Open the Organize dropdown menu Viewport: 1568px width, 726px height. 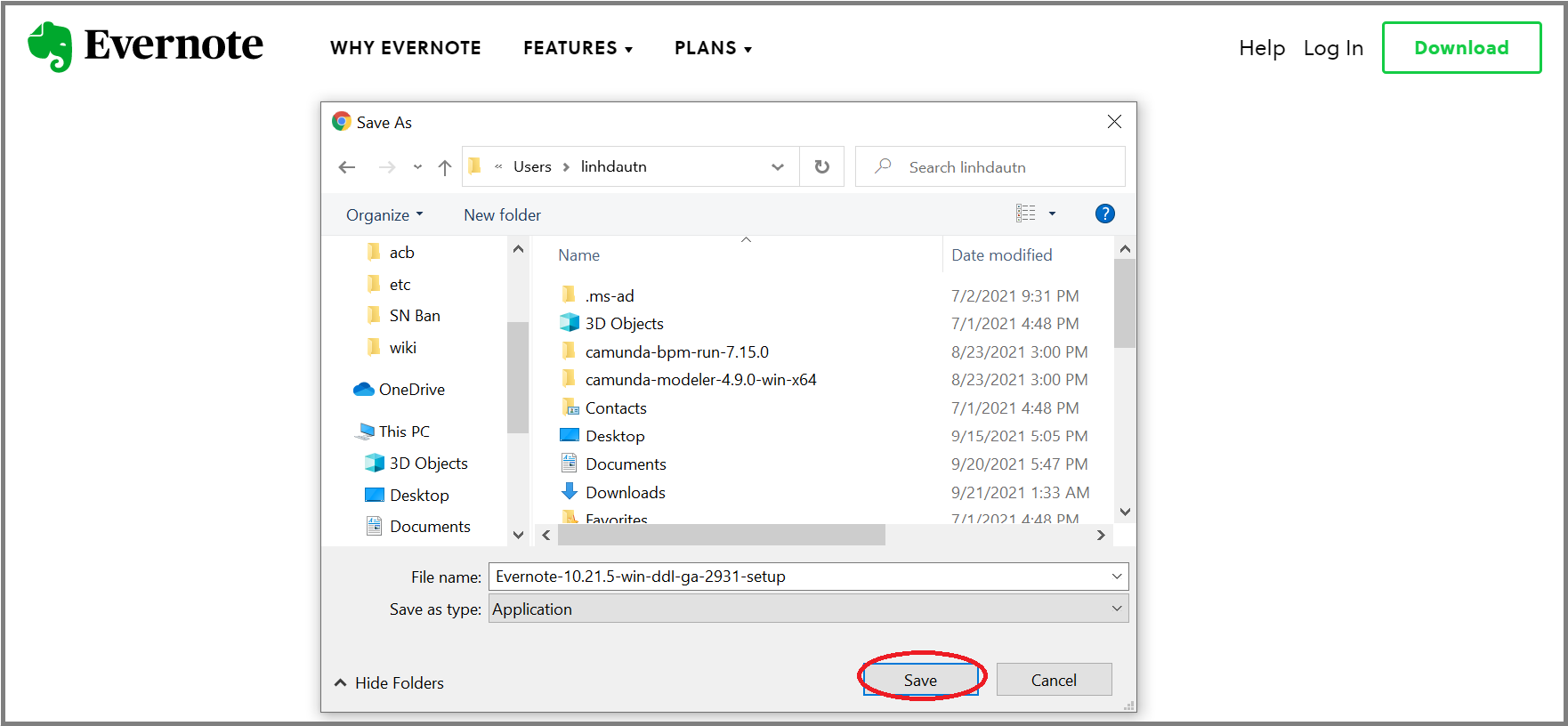(x=384, y=215)
